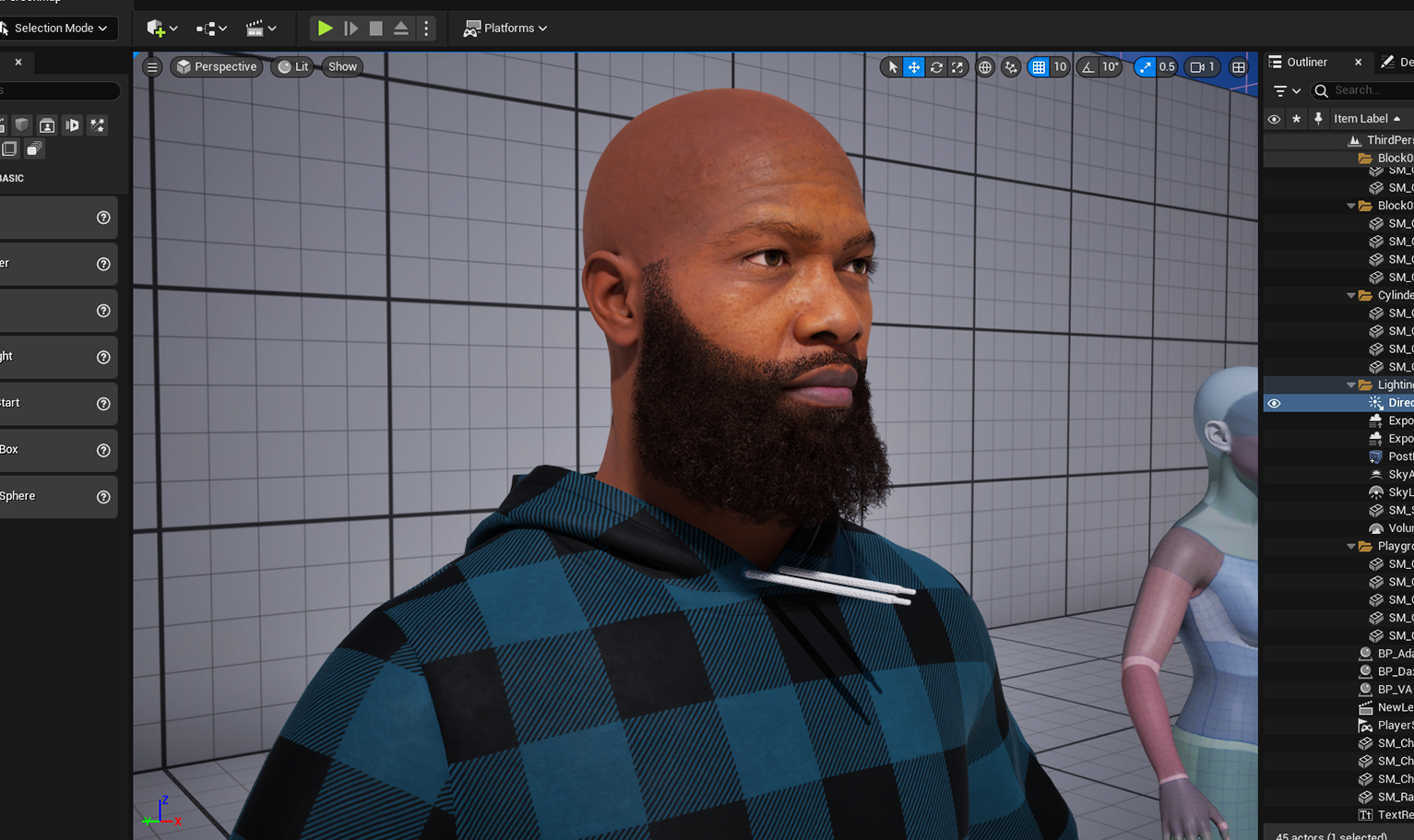Choose the scale gizmo tool

point(957,67)
